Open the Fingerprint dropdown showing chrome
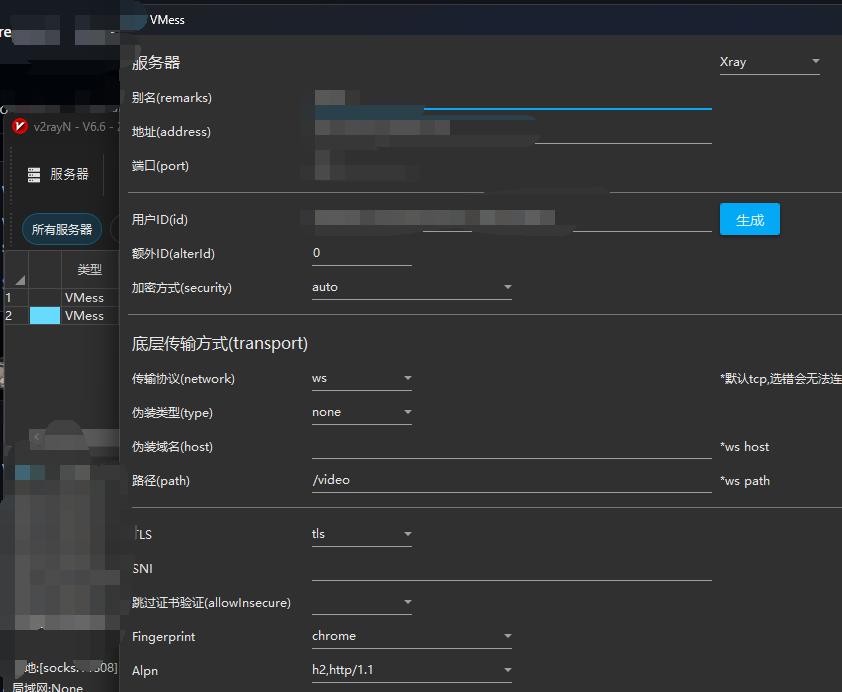The height and width of the screenshot is (692, 842). click(x=410, y=636)
